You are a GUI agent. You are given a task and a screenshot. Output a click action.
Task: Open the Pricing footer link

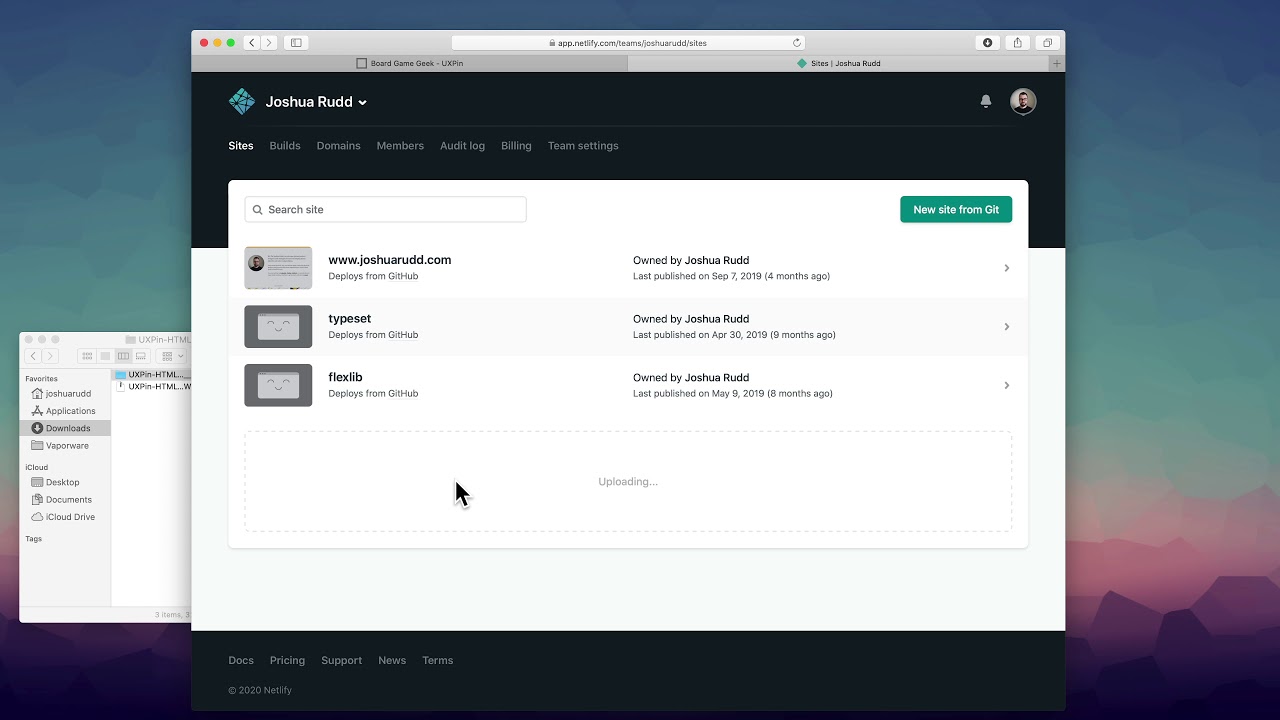(x=287, y=661)
